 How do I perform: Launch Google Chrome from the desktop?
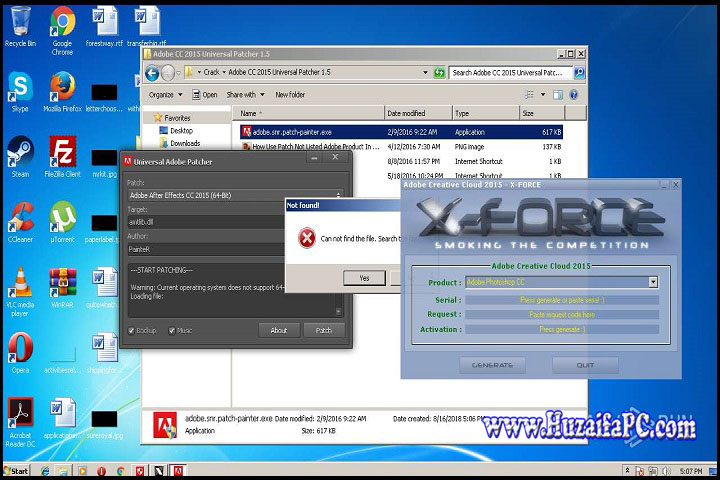click(x=62, y=31)
